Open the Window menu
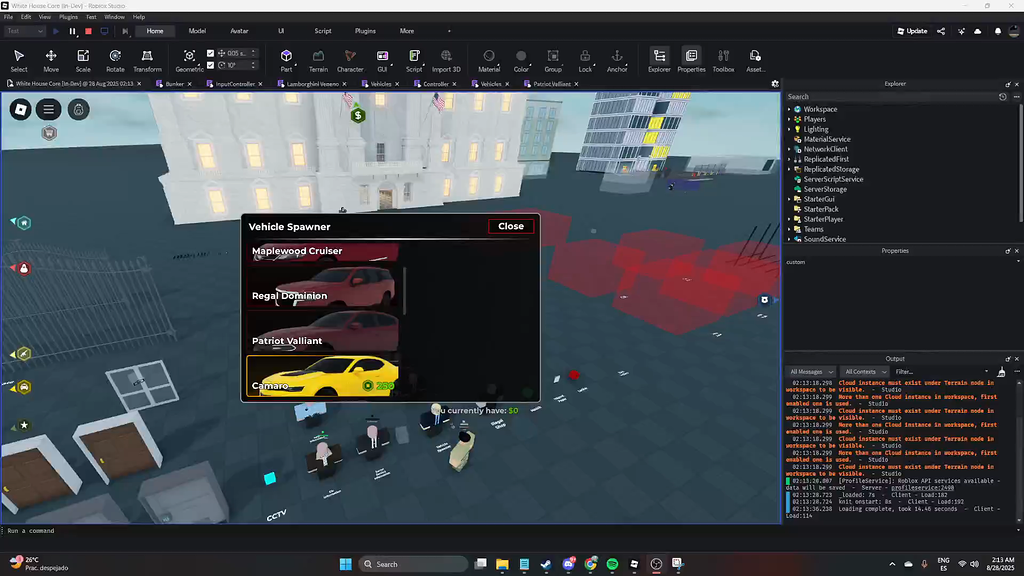This screenshot has height=576, width=1024. pyautogui.click(x=114, y=17)
